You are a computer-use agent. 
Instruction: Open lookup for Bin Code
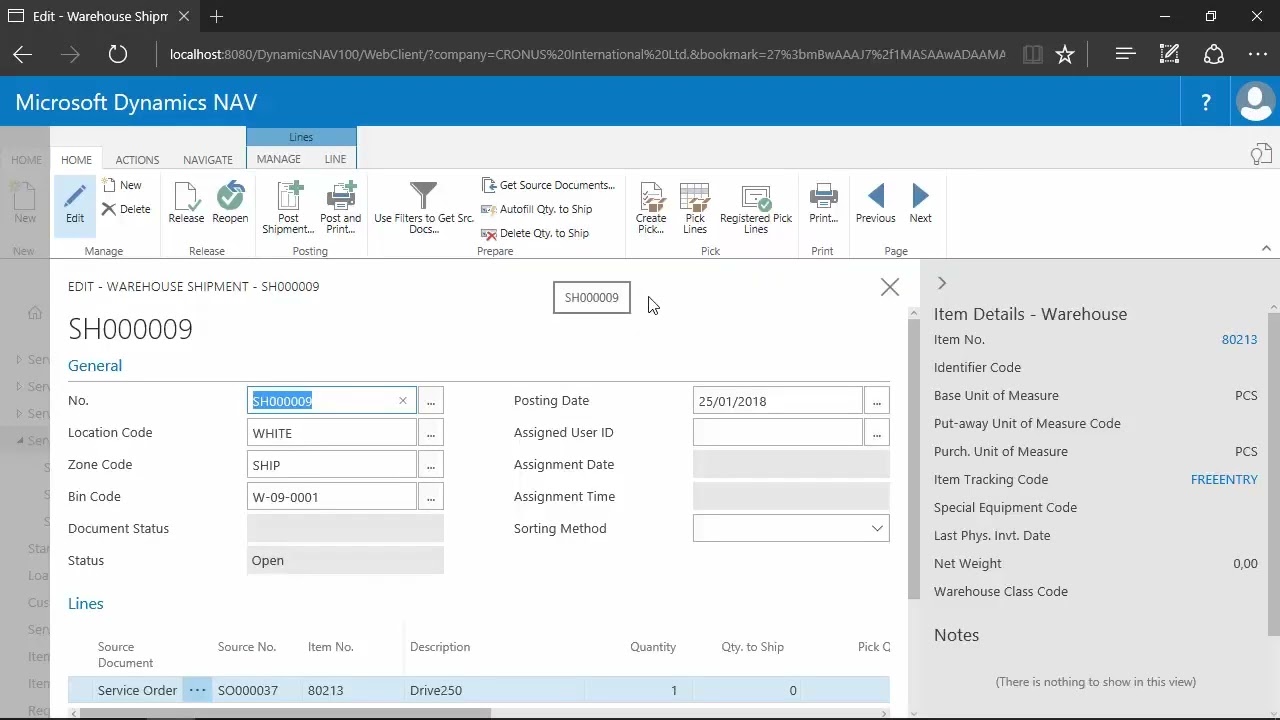[431, 497]
